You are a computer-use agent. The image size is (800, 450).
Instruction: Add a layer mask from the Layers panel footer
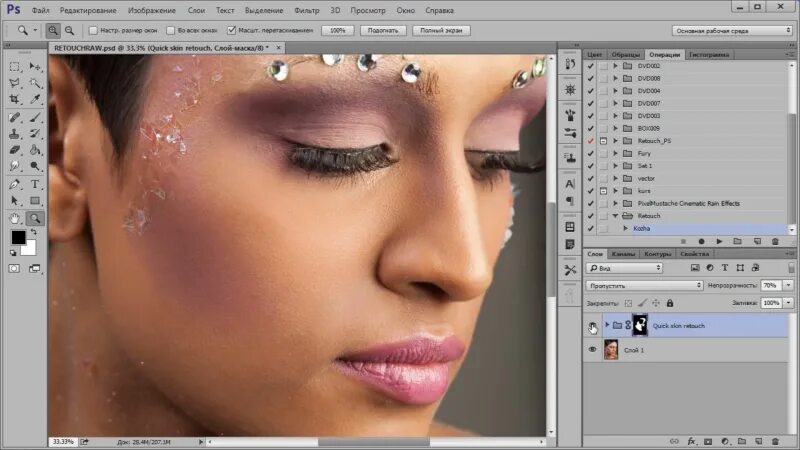(x=708, y=441)
